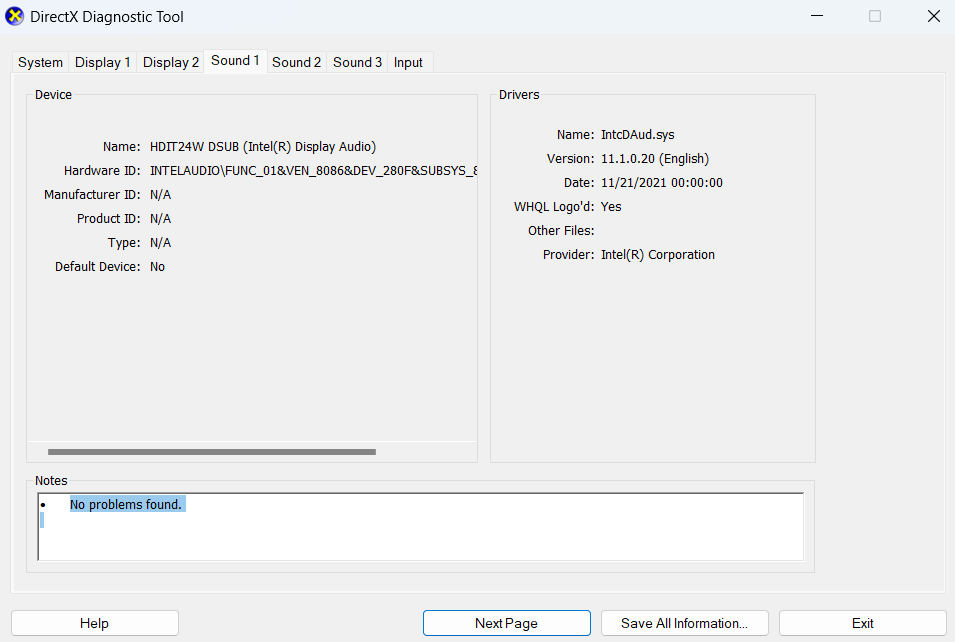Click driver date 11/21/2021 00:00:00
This screenshot has width=955, height=642.
662,183
